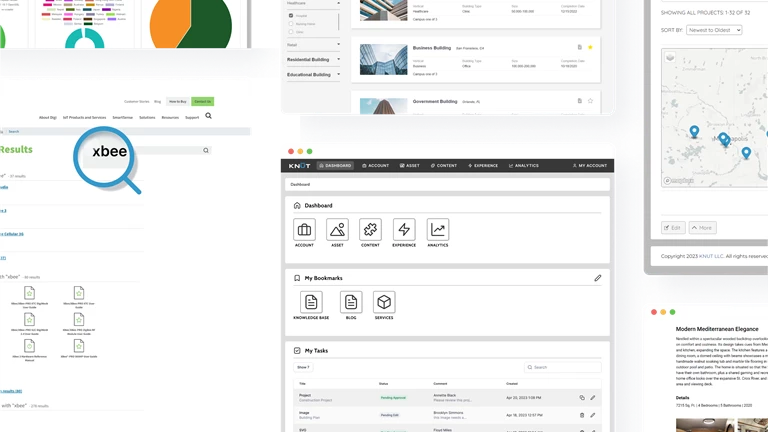
Task: Click the search field magnifier on results page
Action: coord(206,150)
